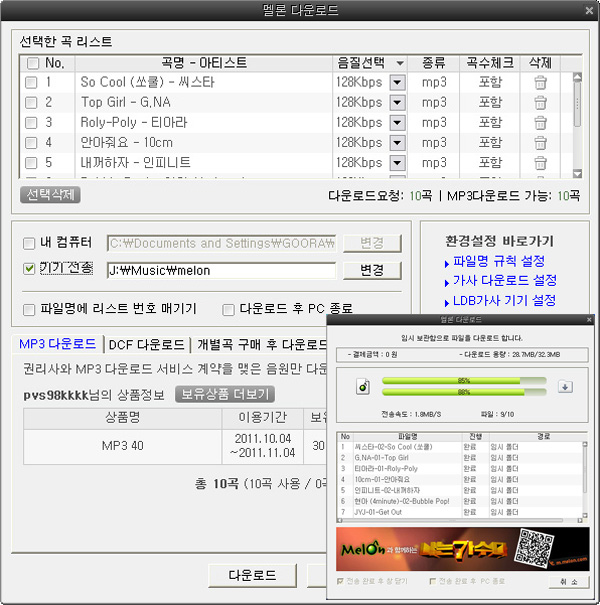The image size is (600, 605).
Task: Uncheck the 기기 전송 checkbox
Action: coord(29,269)
